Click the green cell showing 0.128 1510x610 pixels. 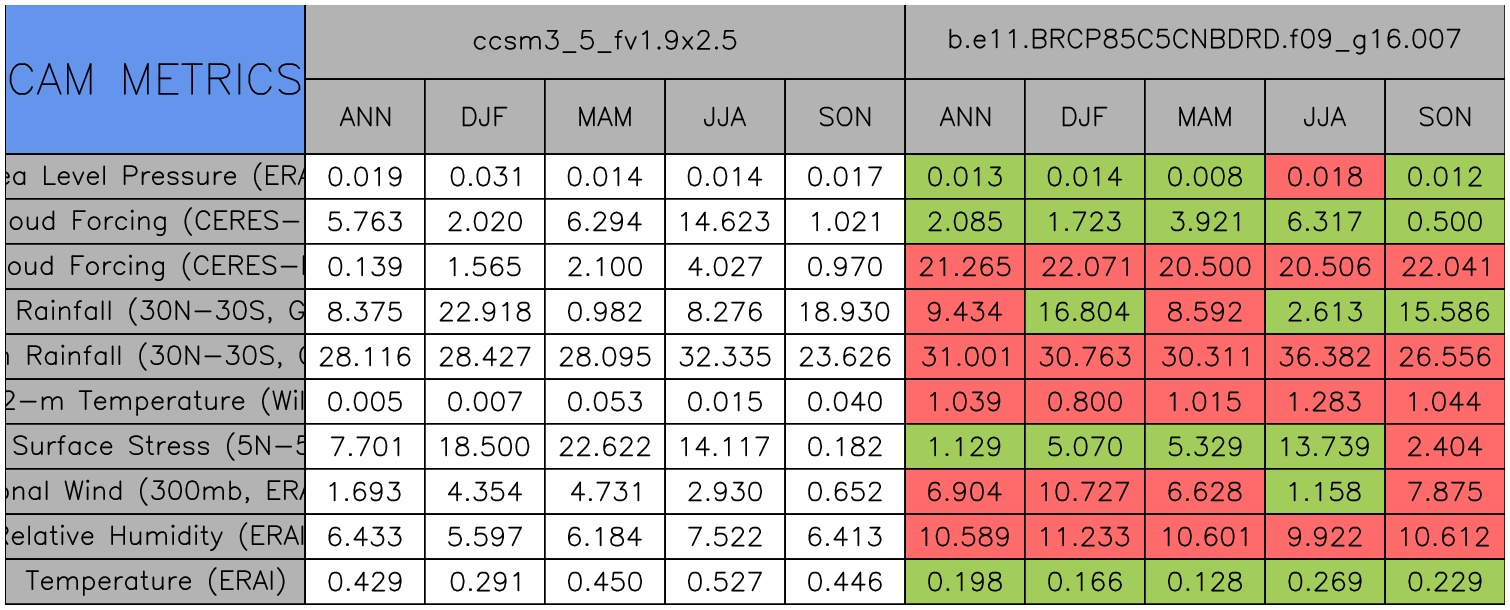(1205, 582)
